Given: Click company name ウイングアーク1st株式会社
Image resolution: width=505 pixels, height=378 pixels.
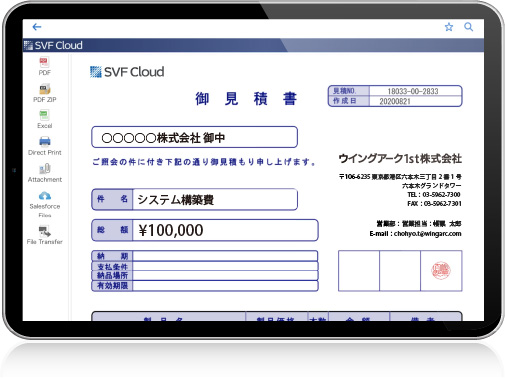Looking at the screenshot, I should pyautogui.click(x=400, y=159).
